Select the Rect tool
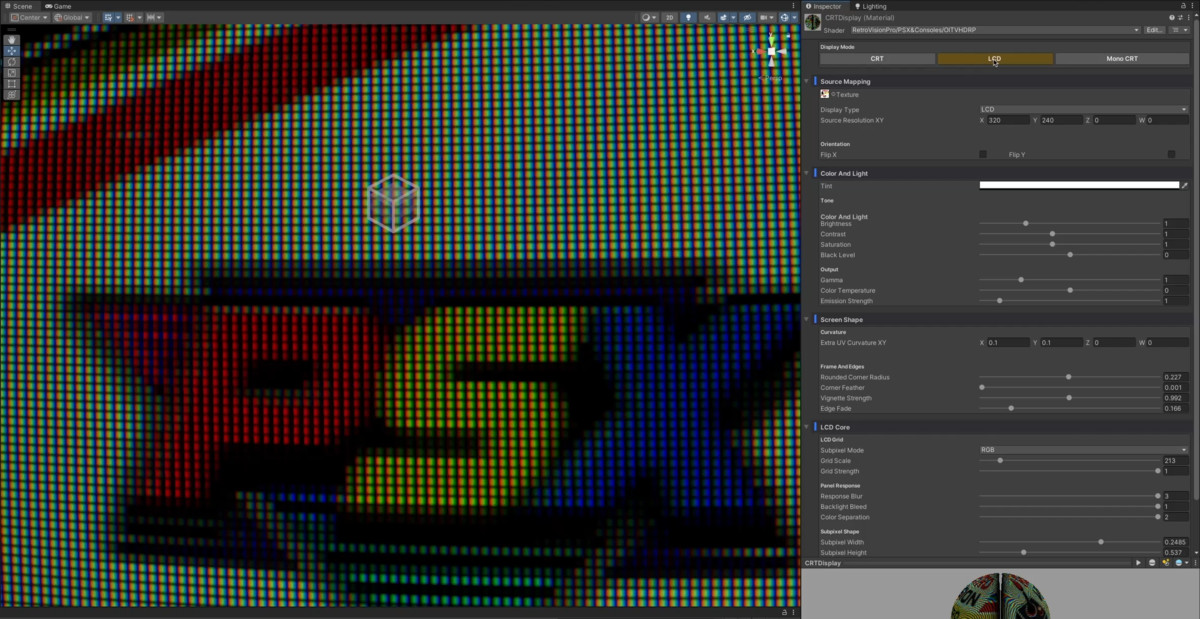Image resolution: width=1200 pixels, height=619 pixels. tap(12, 84)
